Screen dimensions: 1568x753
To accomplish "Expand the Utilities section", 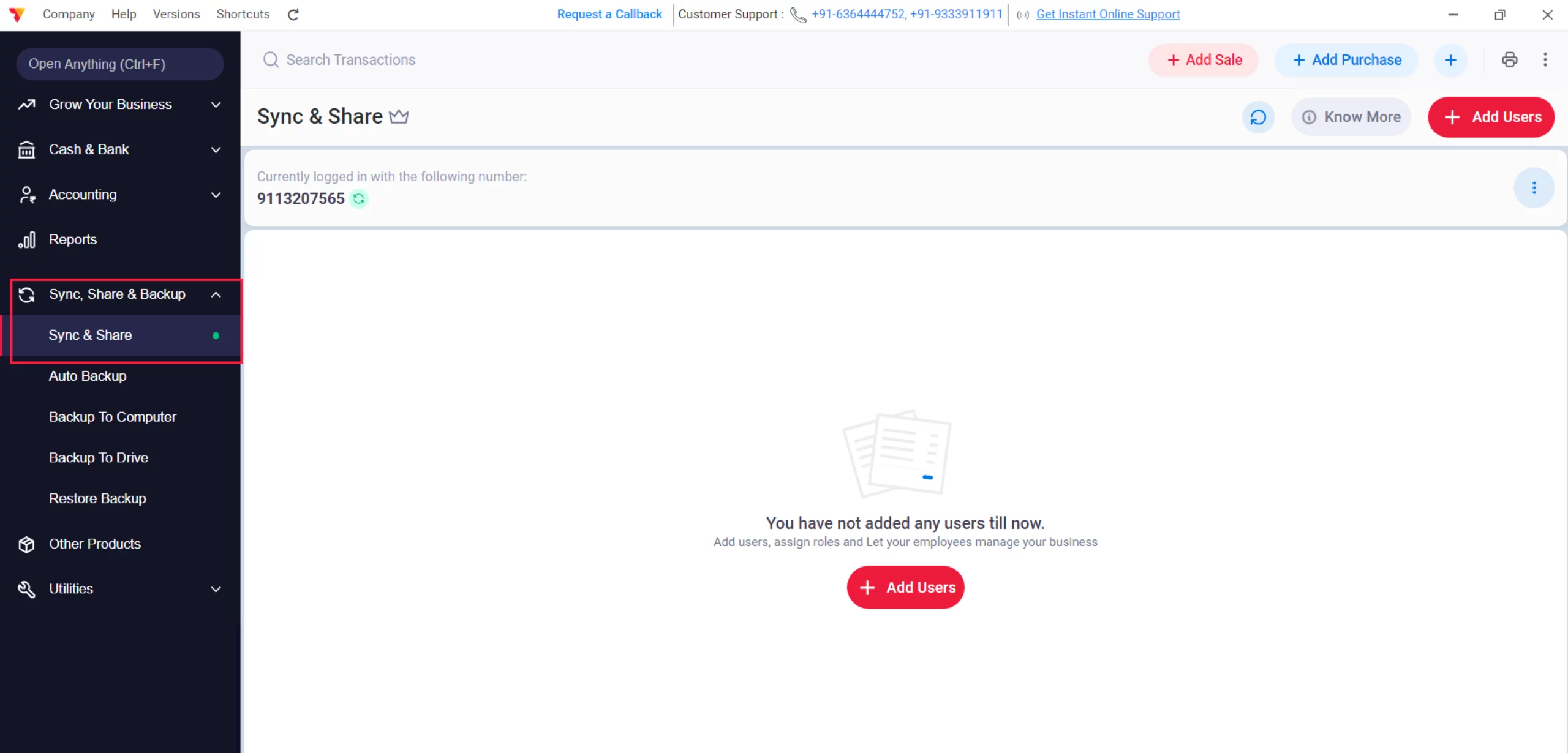I will [x=216, y=588].
